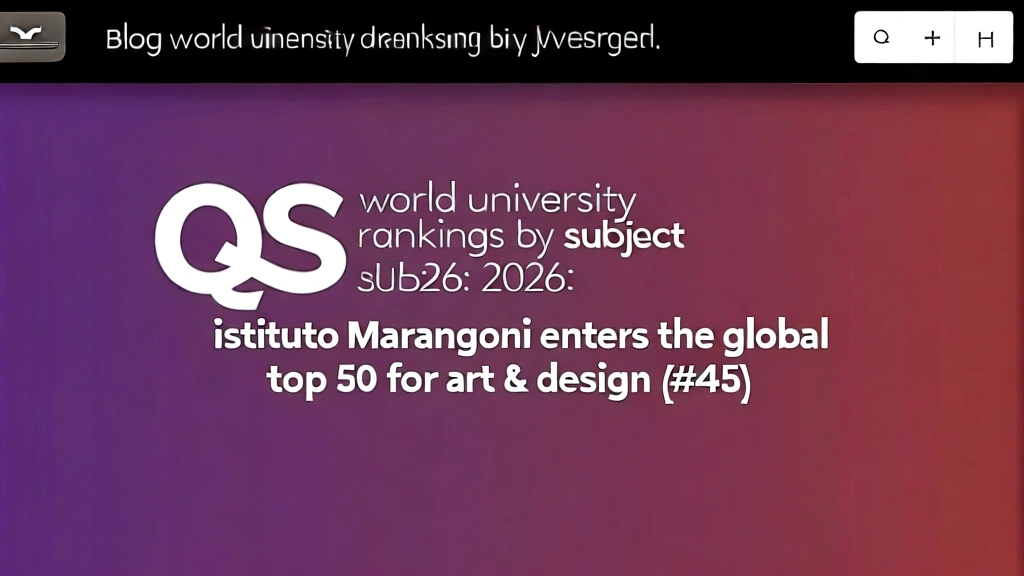Viewport: 1024px width, 576px height.
Task: Click the magnifier inside the white pill control
Action: click(x=880, y=37)
